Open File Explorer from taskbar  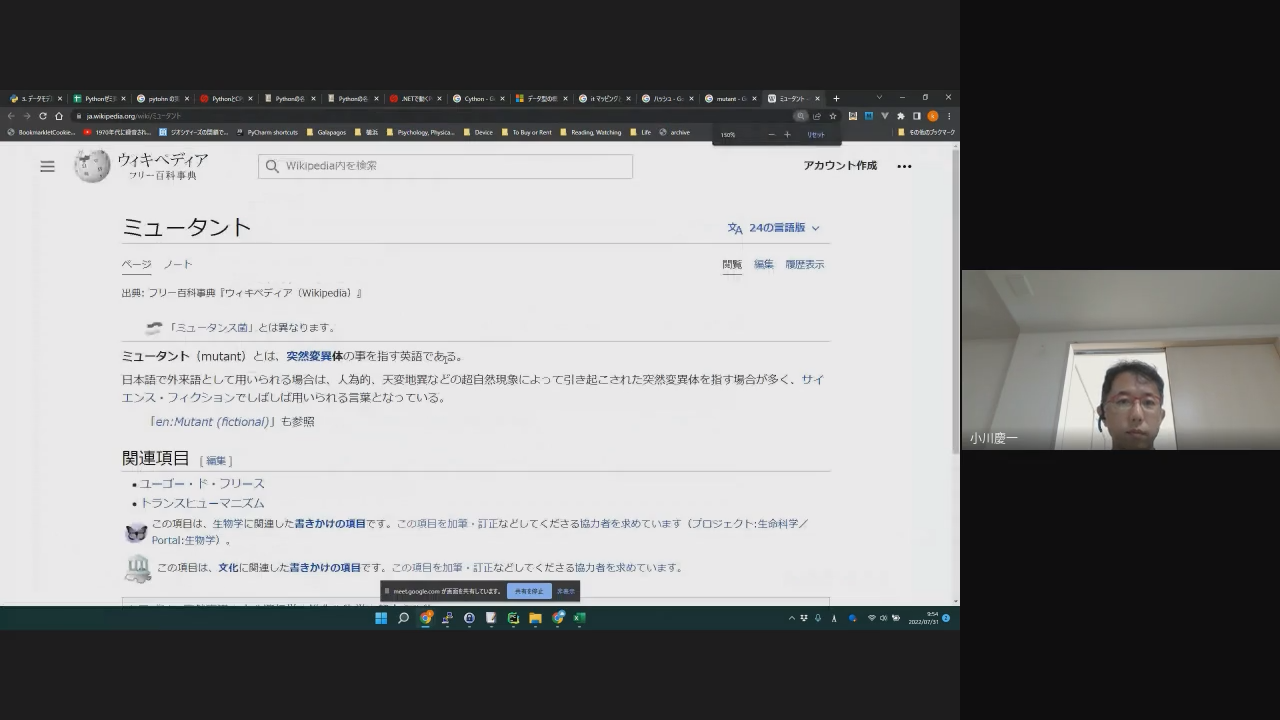coord(535,618)
